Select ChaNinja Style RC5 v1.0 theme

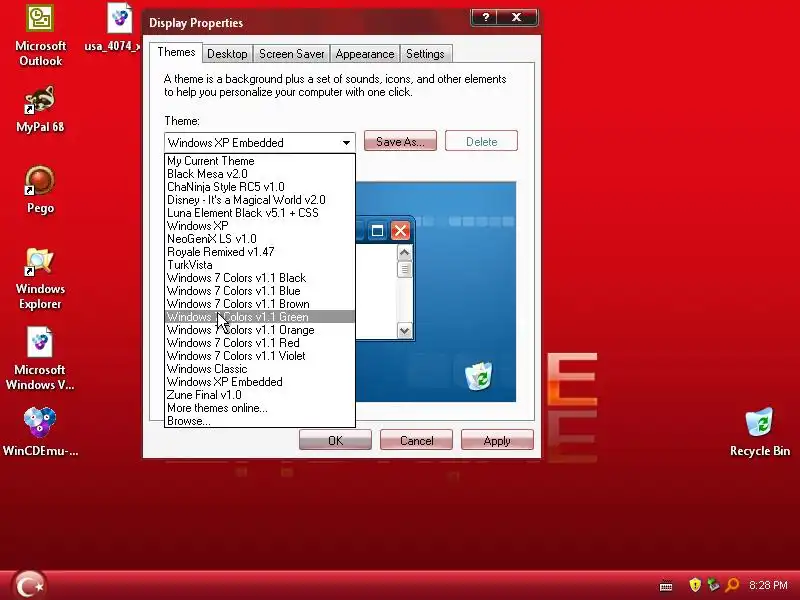[x=260, y=187]
